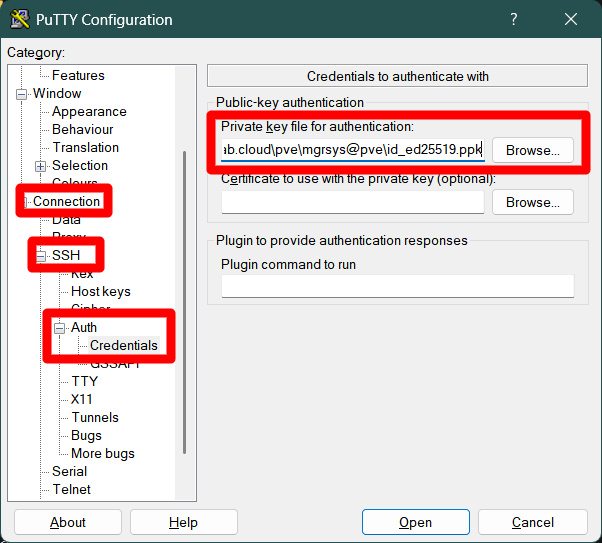Click the certificate file input field

point(352,202)
